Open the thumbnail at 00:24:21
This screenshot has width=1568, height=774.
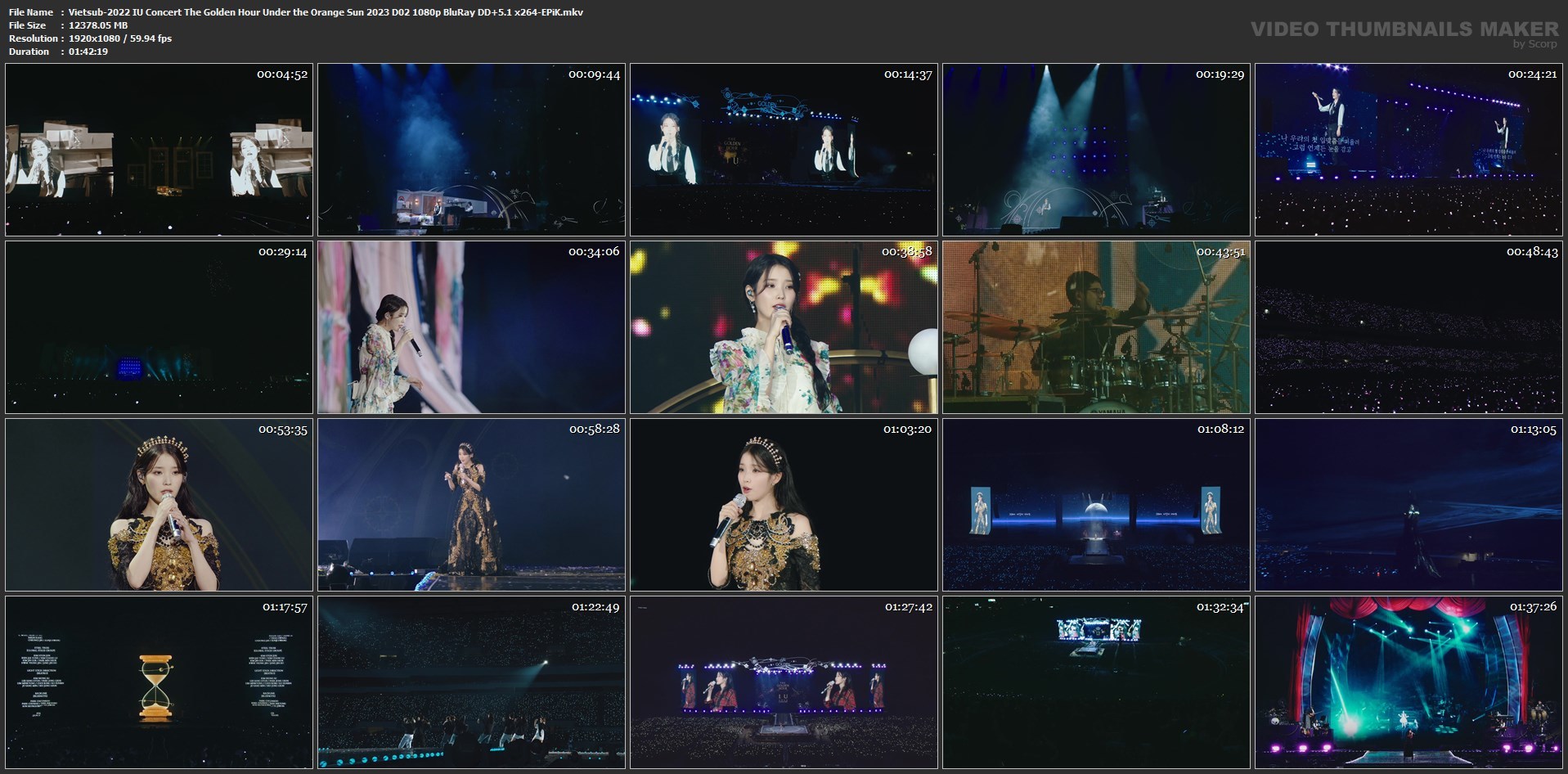[1409, 150]
